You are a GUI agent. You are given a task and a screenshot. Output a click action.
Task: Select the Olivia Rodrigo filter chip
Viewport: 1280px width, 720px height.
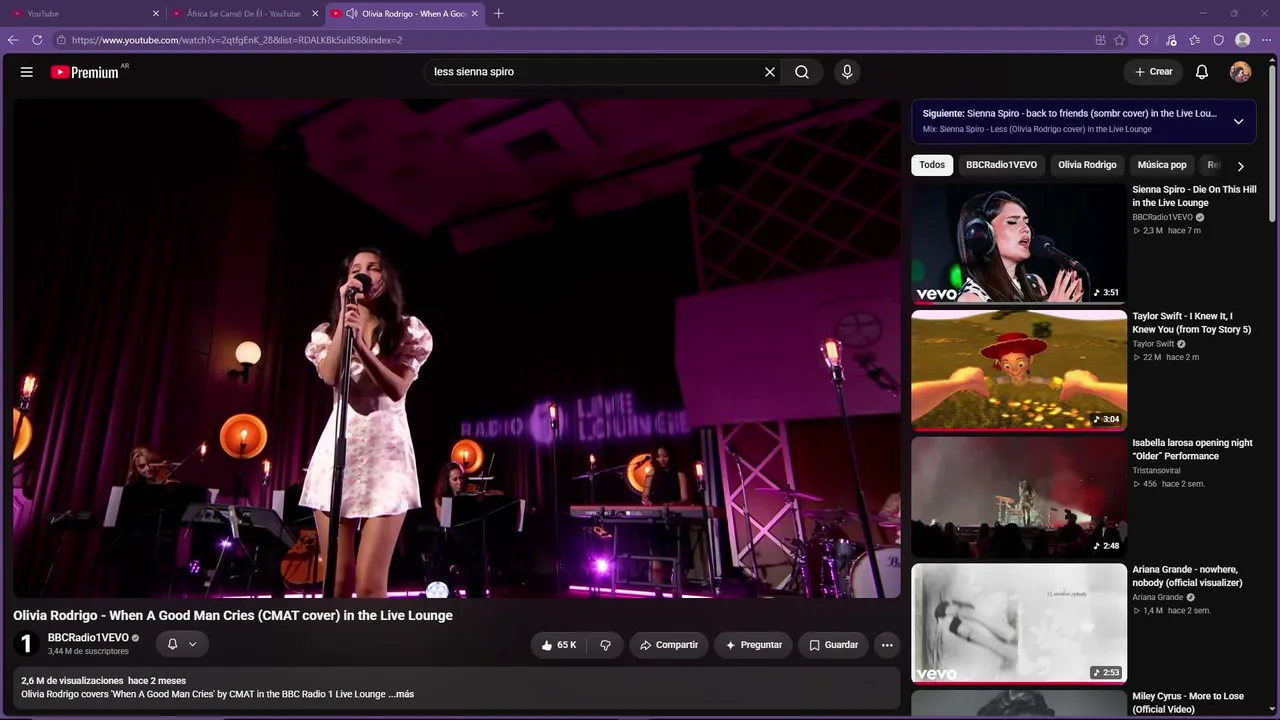pos(1087,165)
